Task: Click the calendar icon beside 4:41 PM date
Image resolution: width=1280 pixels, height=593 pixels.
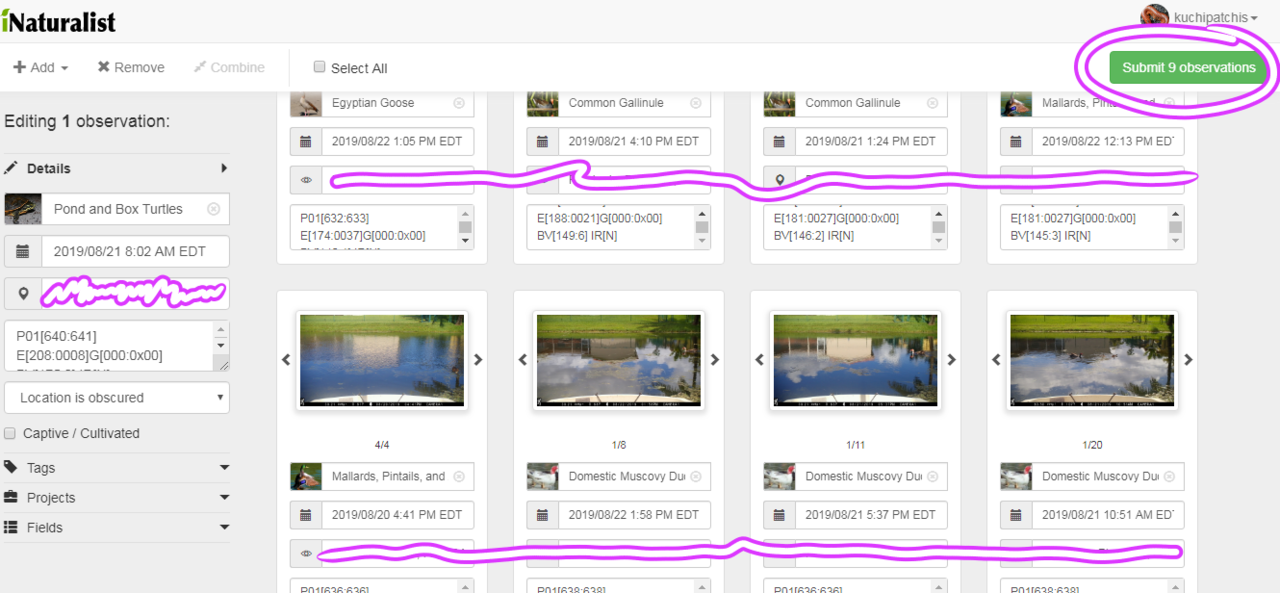Action: point(306,515)
